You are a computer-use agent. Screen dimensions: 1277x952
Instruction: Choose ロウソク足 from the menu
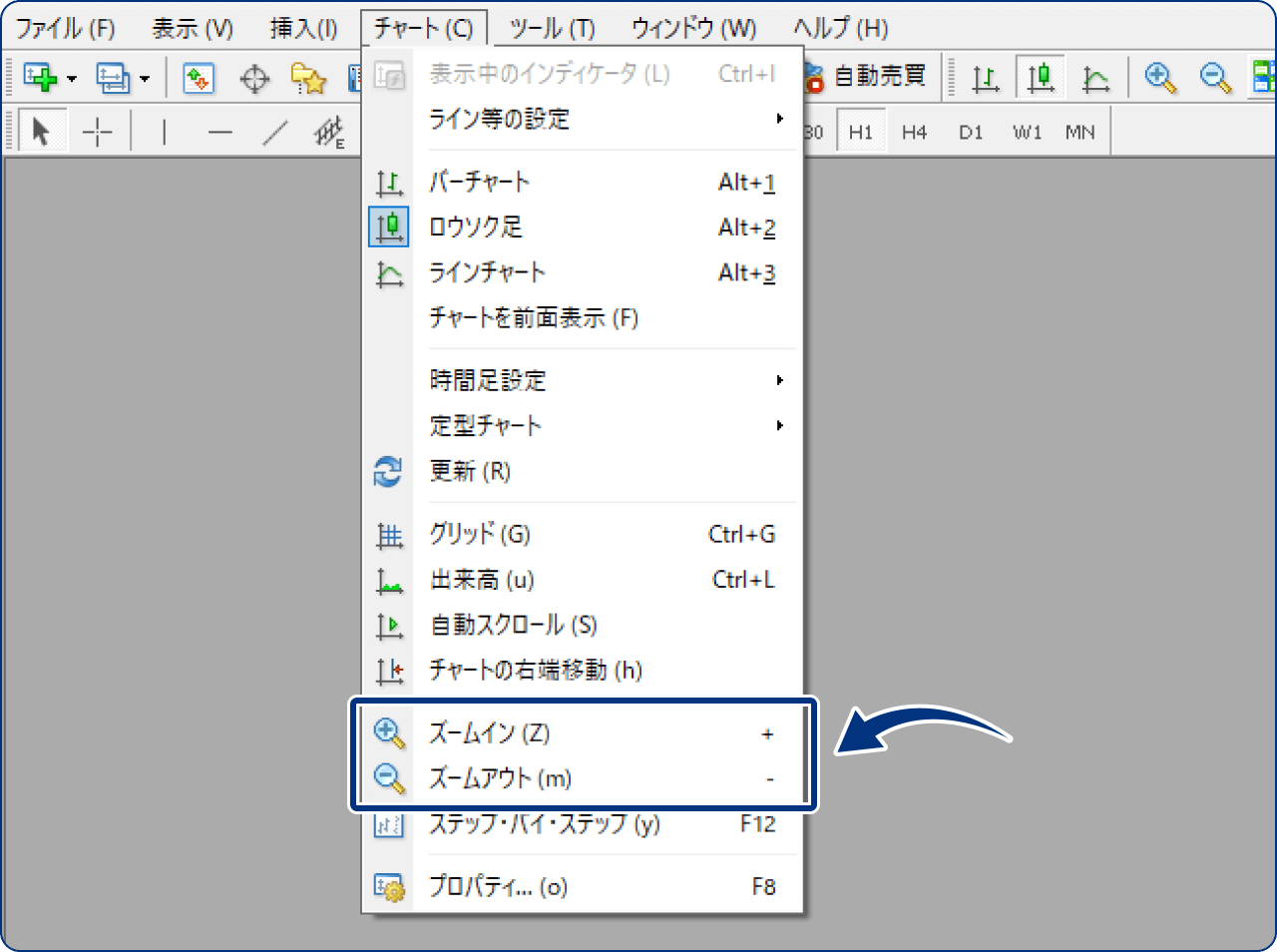pyautogui.click(x=583, y=228)
